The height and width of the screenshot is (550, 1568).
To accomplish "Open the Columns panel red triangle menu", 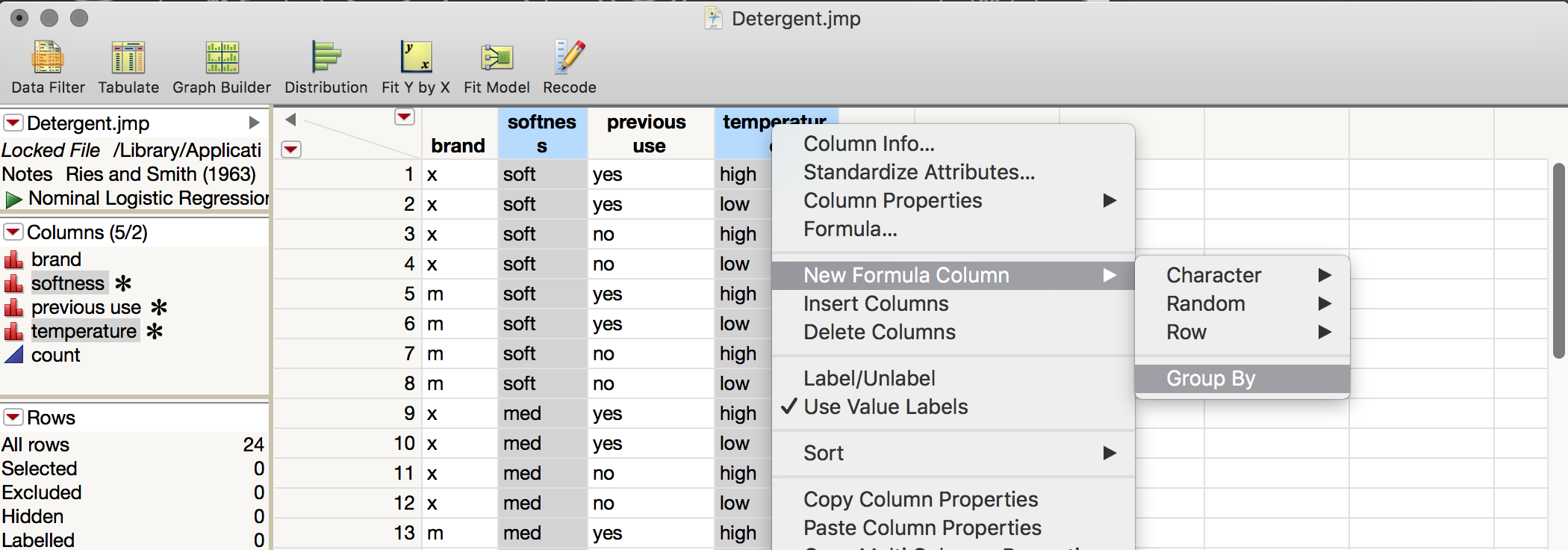I will [13, 232].
